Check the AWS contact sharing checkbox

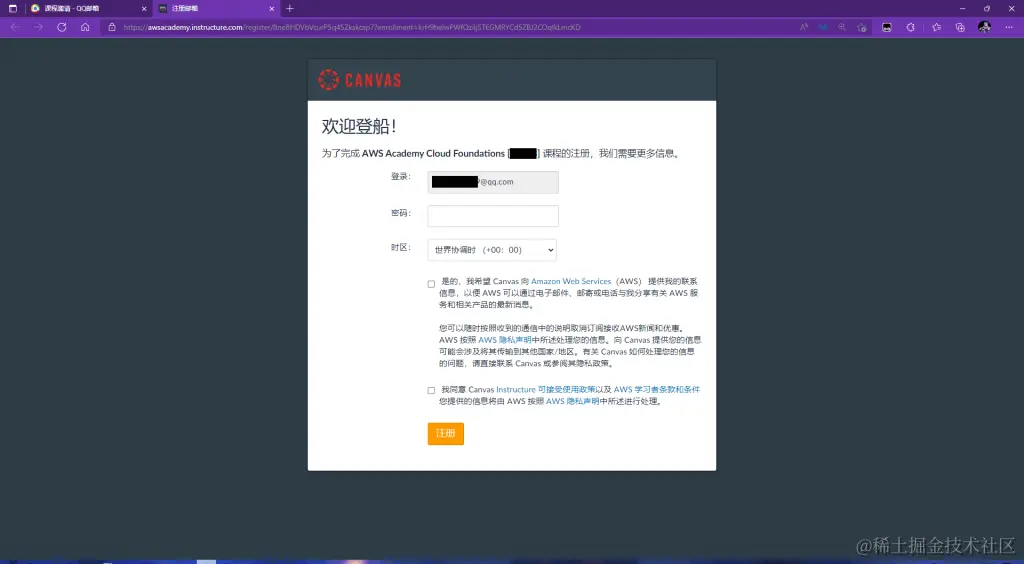(x=431, y=284)
